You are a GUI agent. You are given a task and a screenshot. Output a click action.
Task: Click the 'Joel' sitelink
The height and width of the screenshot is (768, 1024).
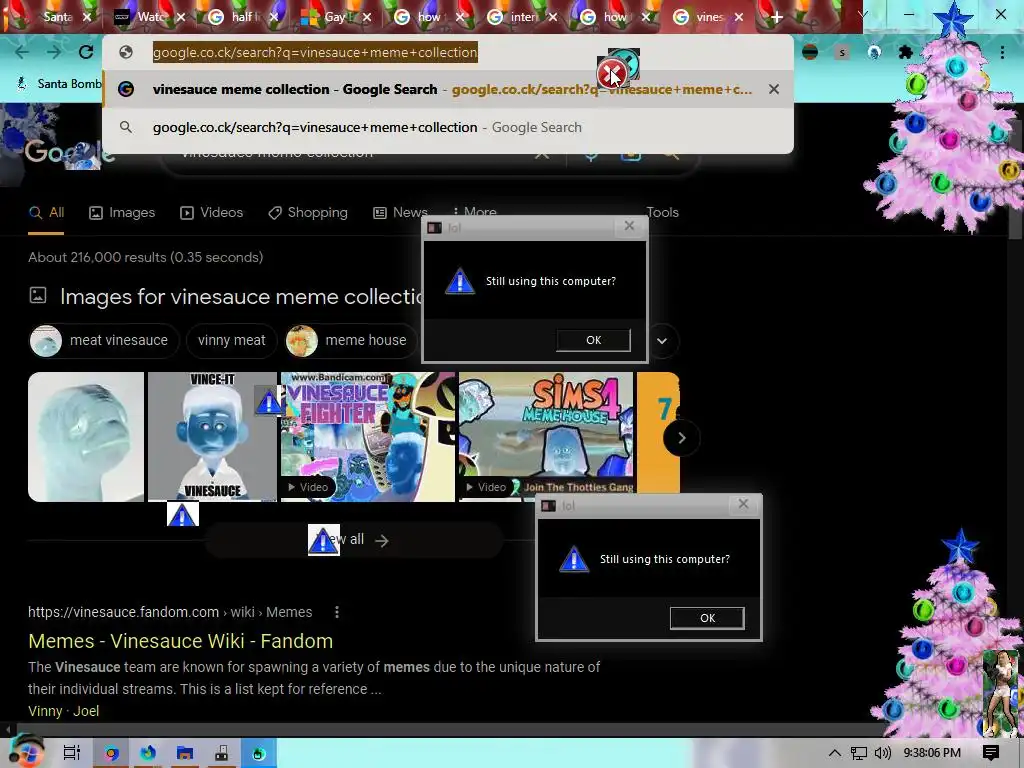(x=86, y=711)
